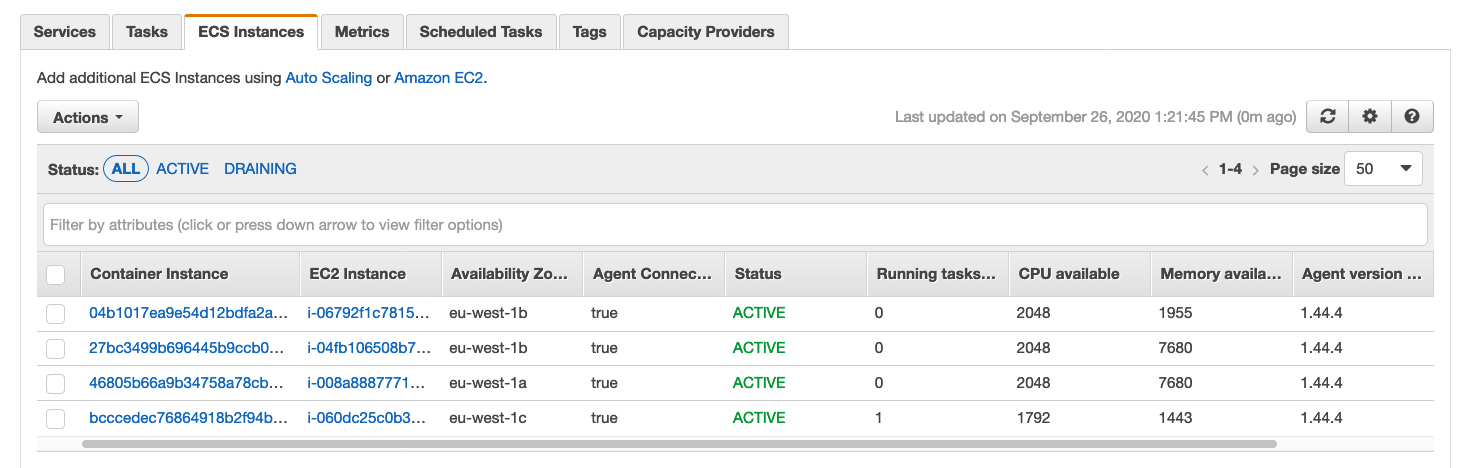Follow the Auto Scaling link
The width and height of the screenshot is (1465, 468).
(x=329, y=77)
